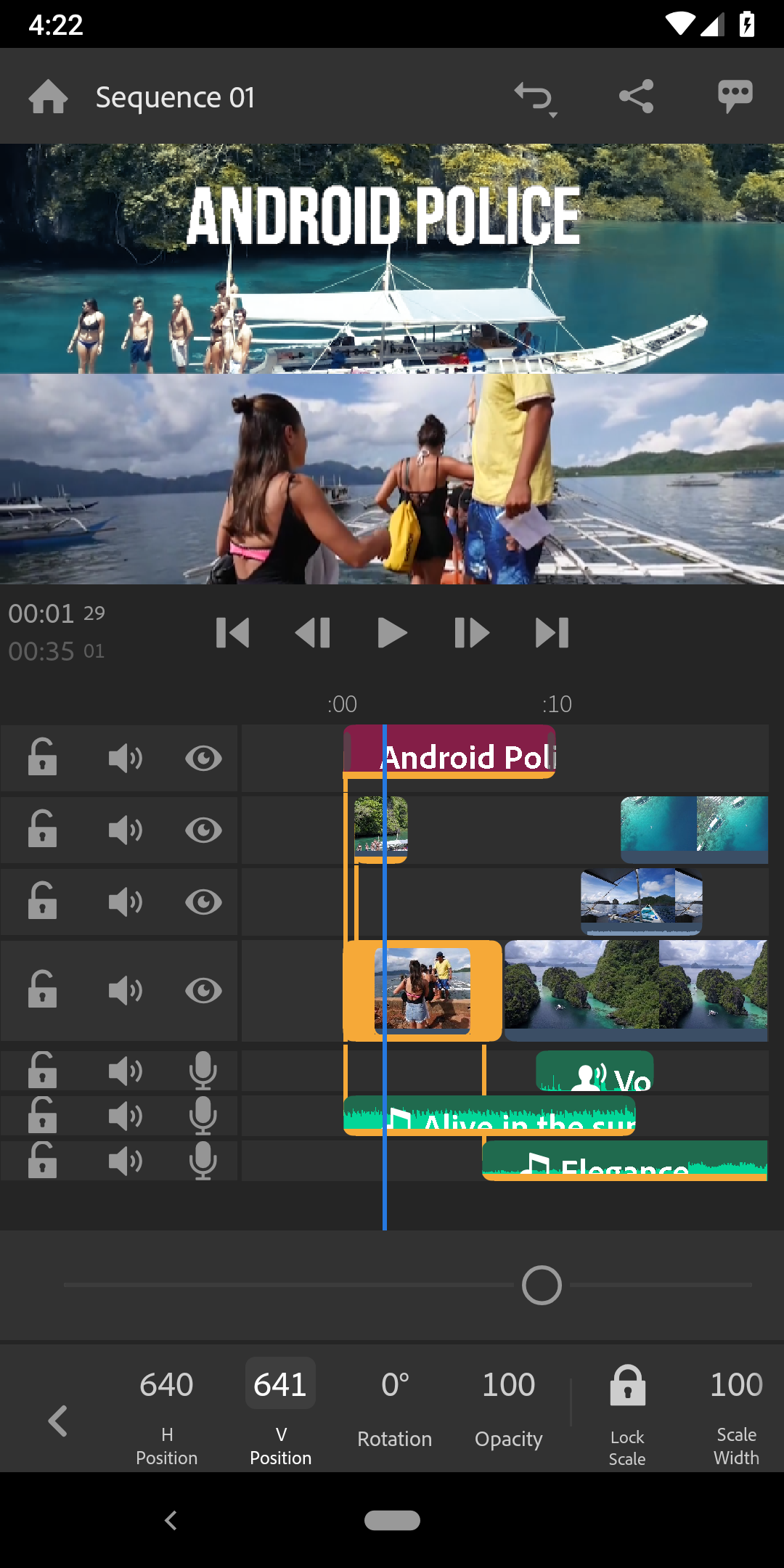This screenshot has width=784, height=1568.
Task: Select the small lagoon clip thumbnail
Action: click(x=380, y=828)
